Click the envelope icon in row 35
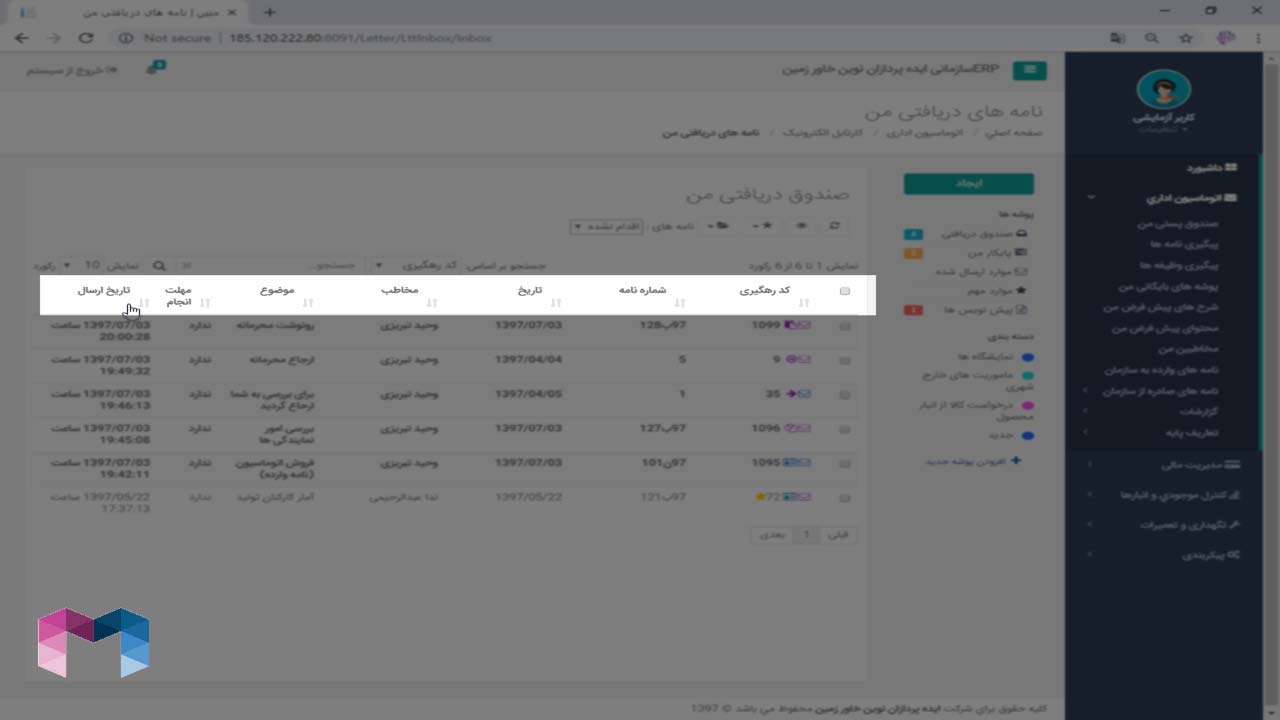The height and width of the screenshot is (720, 1280). coord(805,394)
